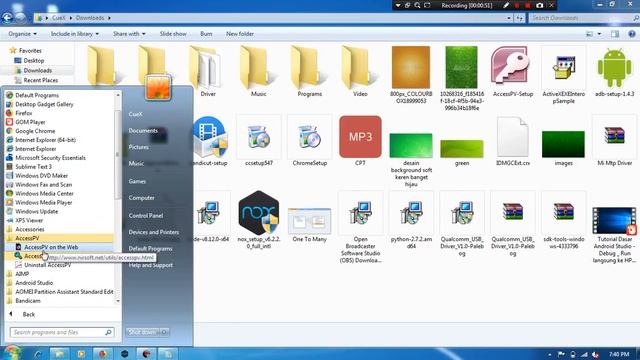Open the Programs folder
The width and height of the screenshot is (640, 360).
click(309, 71)
